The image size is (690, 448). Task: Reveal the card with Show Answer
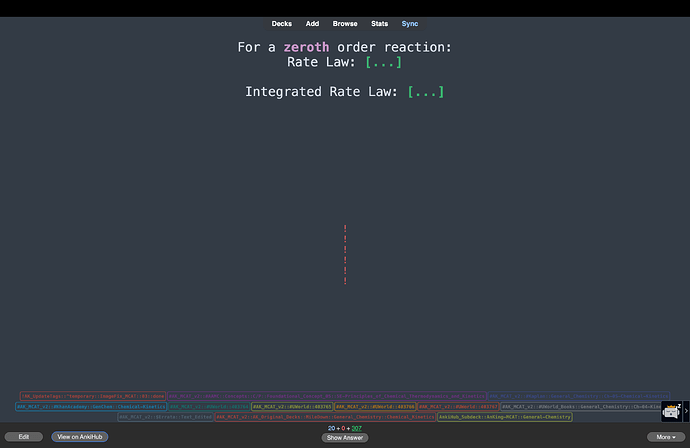point(345,437)
